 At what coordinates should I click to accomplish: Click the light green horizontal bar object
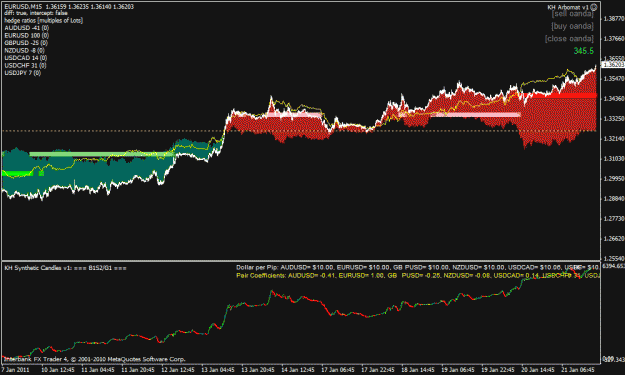102,154
